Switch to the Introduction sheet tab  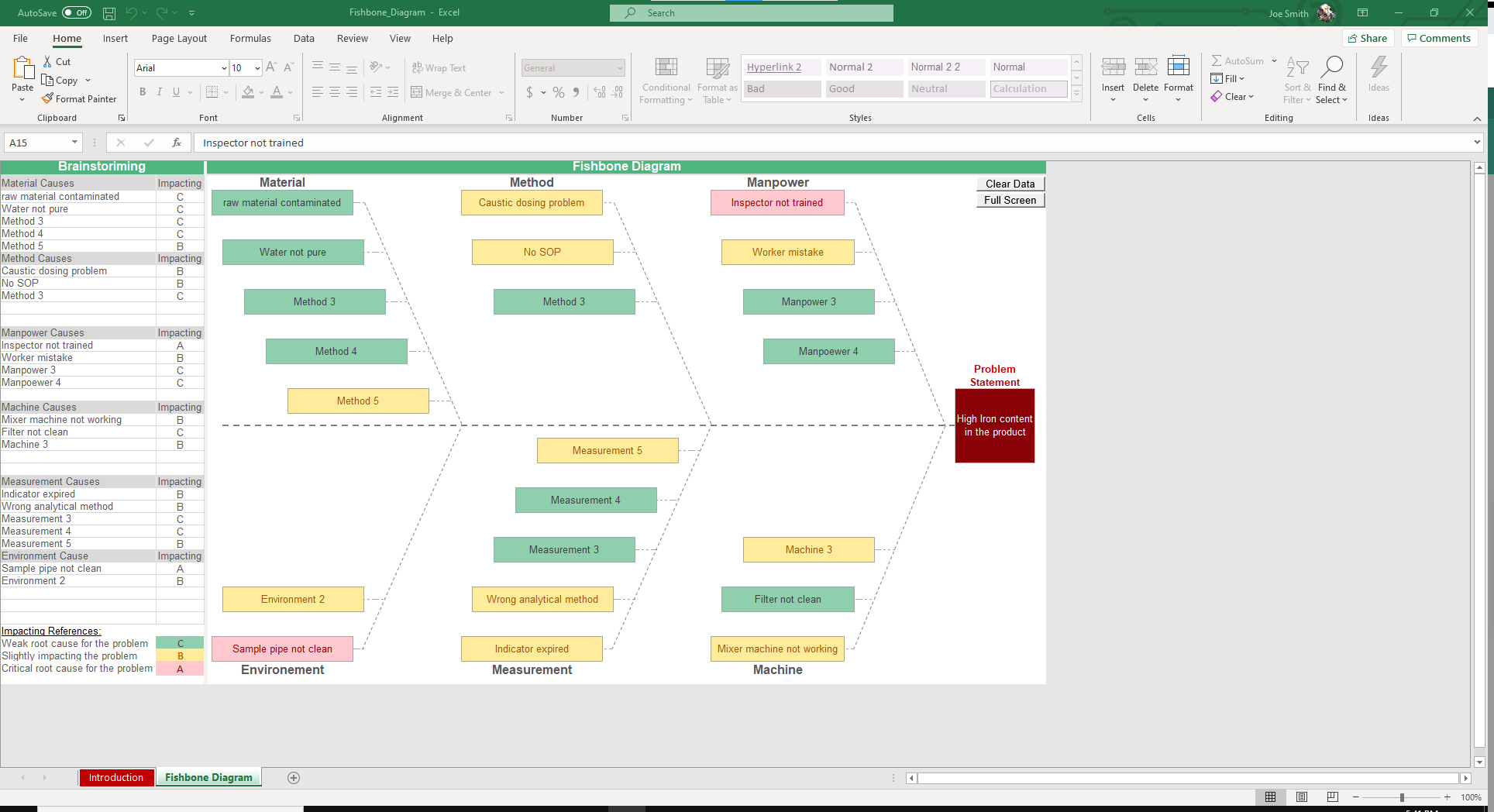116,777
